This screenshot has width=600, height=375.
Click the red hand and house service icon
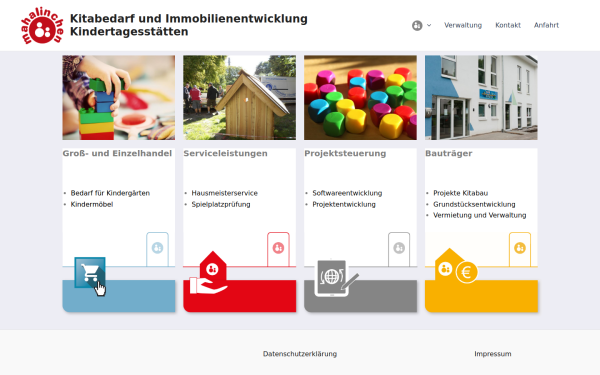(x=209, y=273)
